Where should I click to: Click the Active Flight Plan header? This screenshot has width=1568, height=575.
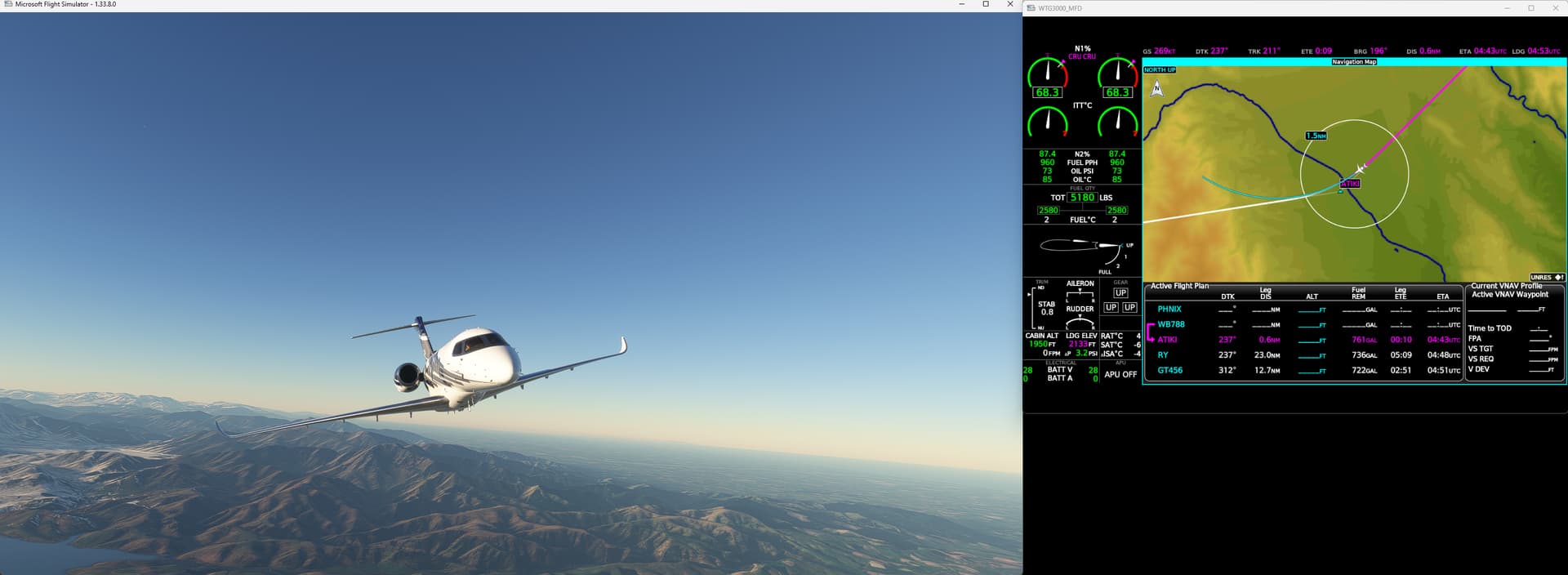1179,286
